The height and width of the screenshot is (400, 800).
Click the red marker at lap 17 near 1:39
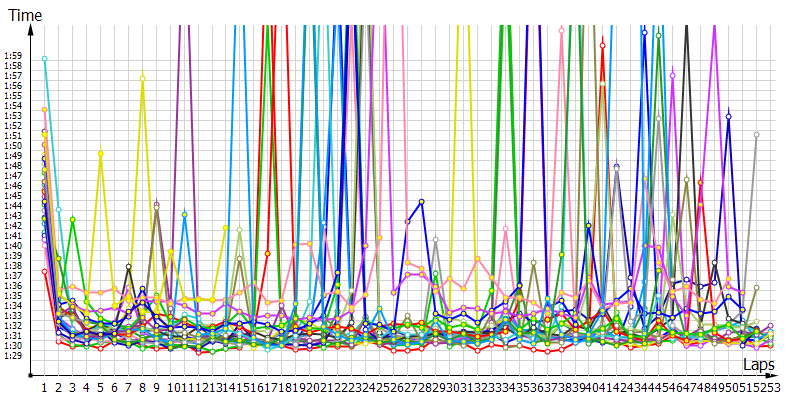pos(268,253)
